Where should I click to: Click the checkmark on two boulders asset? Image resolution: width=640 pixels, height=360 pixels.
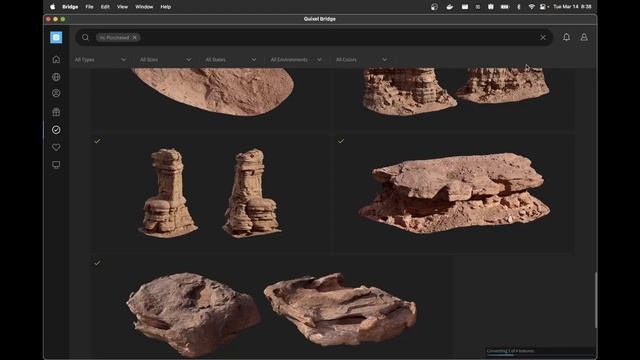tap(97, 263)
